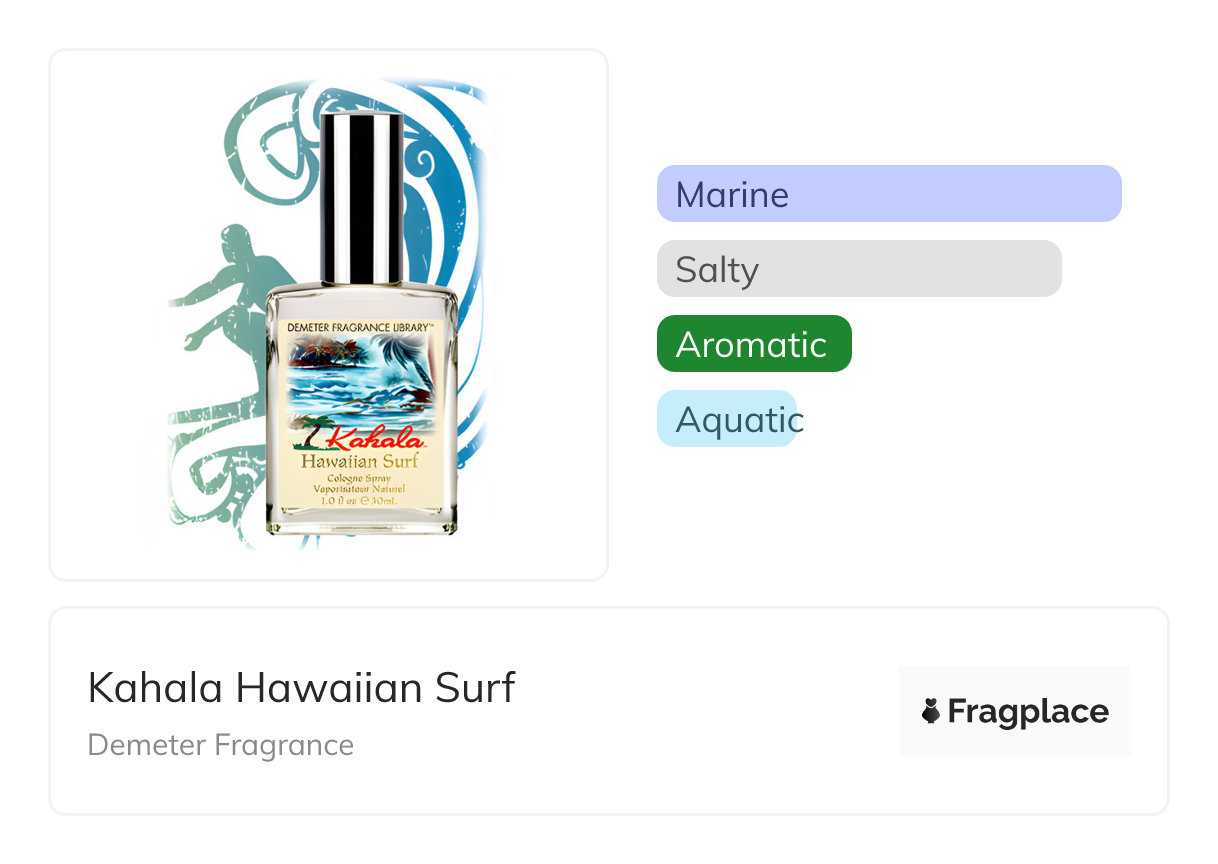Select the Marine accord bar

click(888, 194)
